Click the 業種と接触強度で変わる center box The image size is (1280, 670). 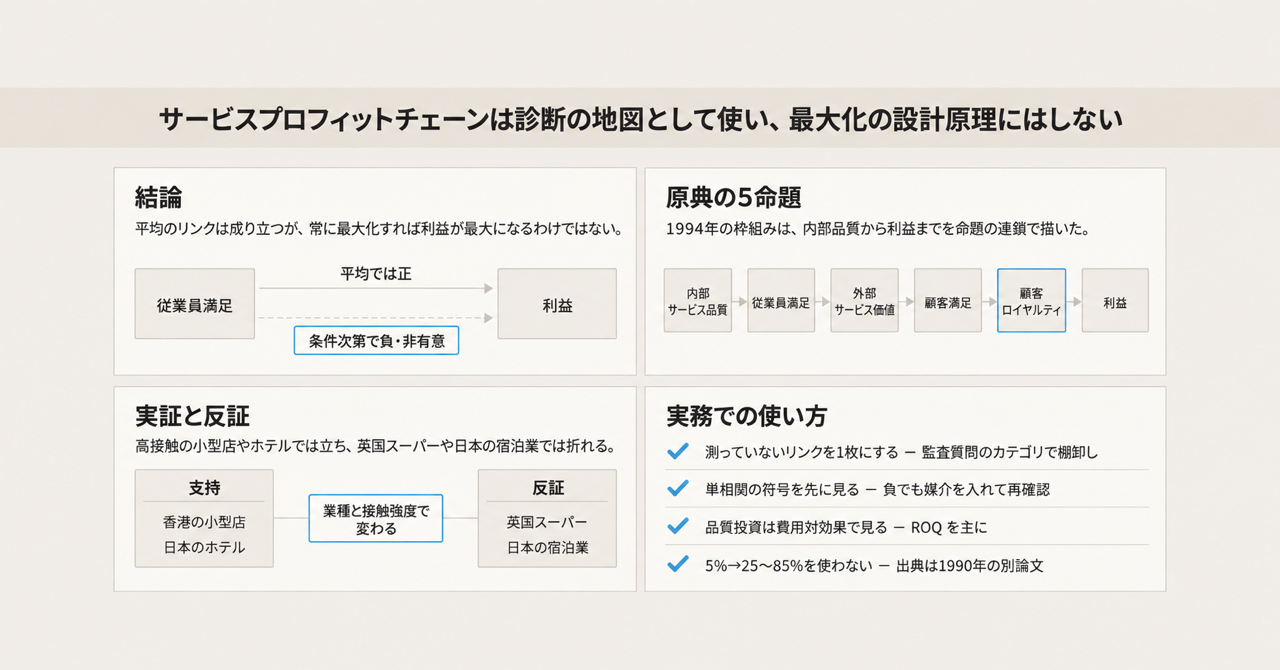[x=376, y=518]
